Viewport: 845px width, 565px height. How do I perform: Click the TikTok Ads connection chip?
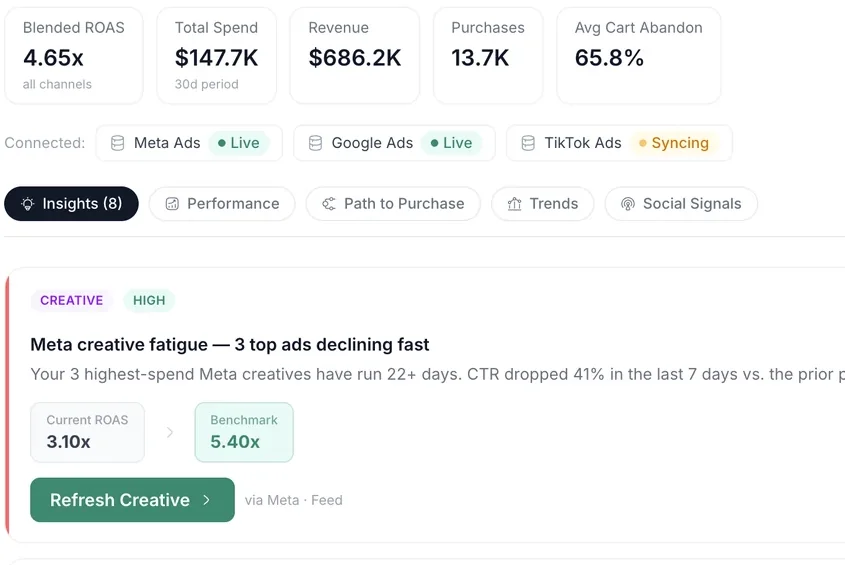(x=619, y=143)
